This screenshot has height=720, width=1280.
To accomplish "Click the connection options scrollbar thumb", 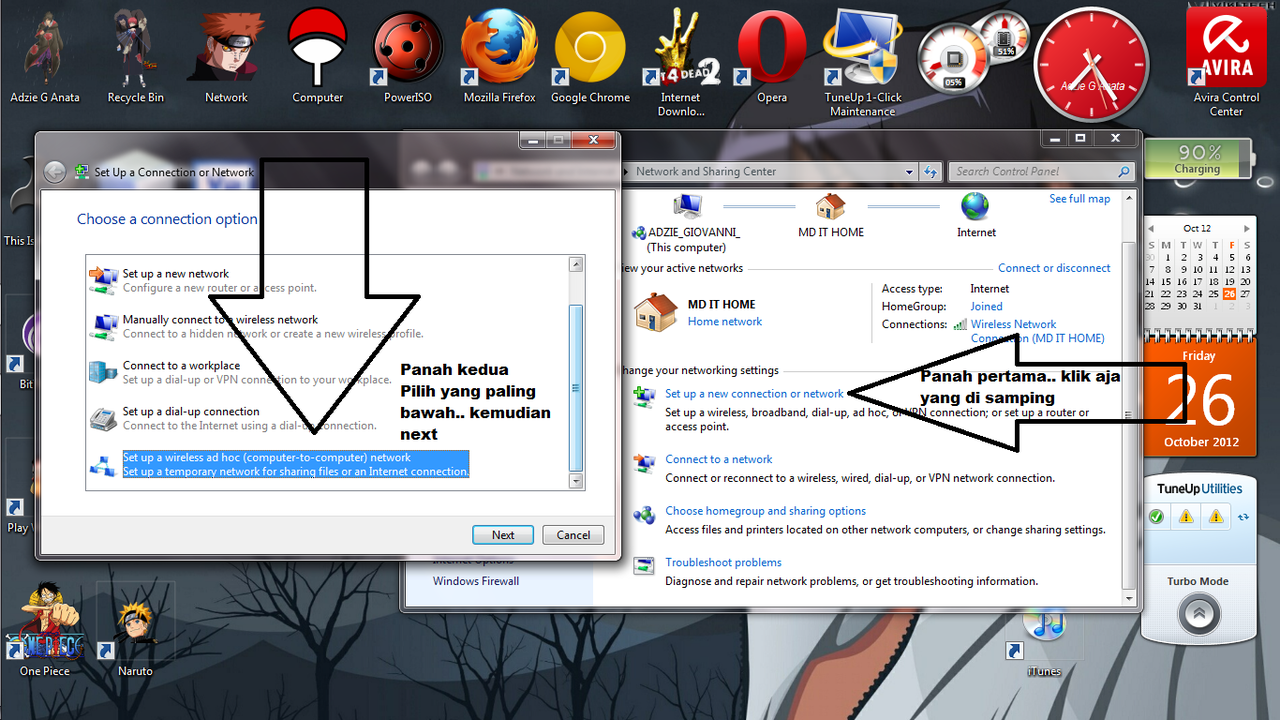I will [x=575, y=388].
